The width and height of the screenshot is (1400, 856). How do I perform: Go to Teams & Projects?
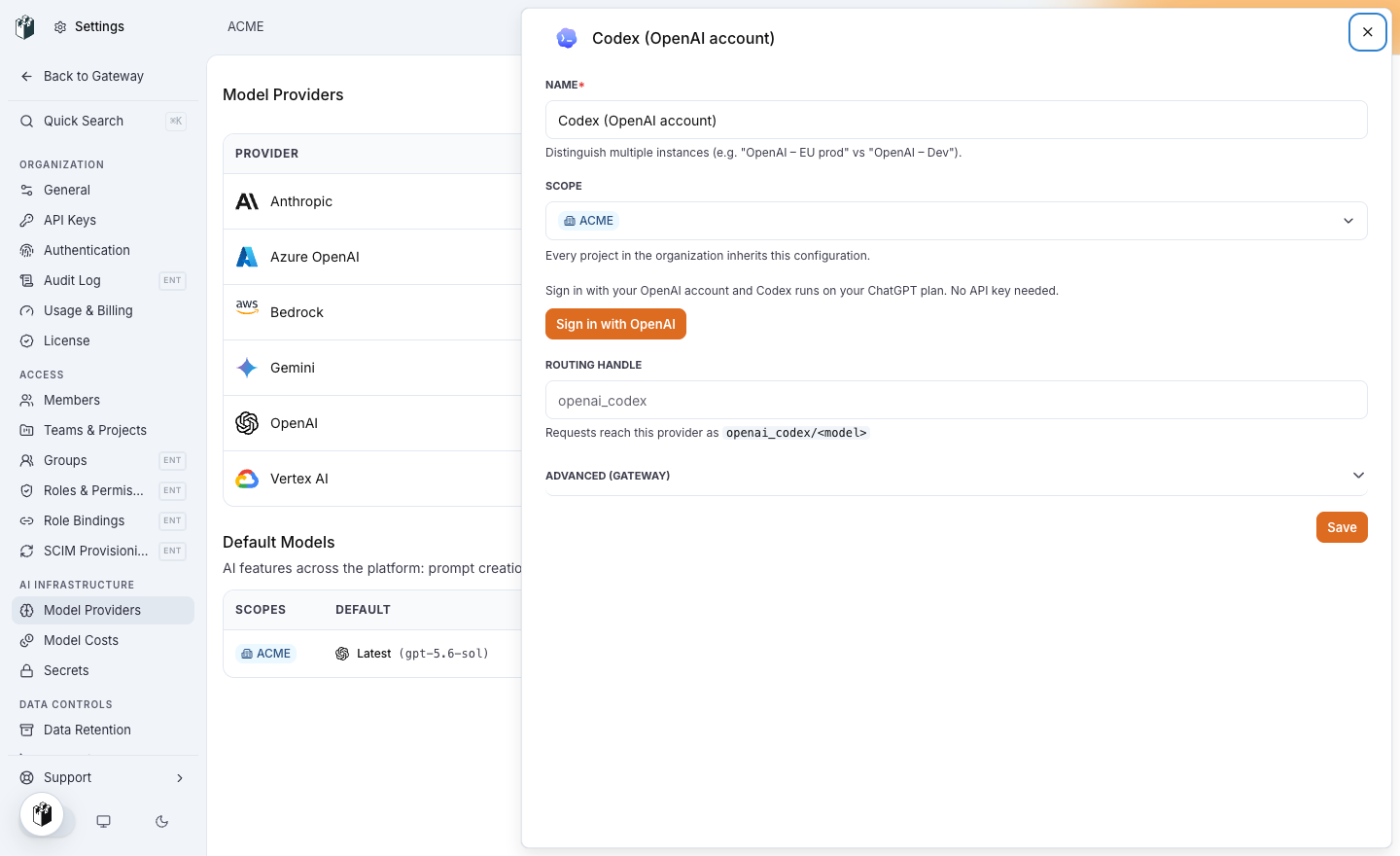(103, 431)
